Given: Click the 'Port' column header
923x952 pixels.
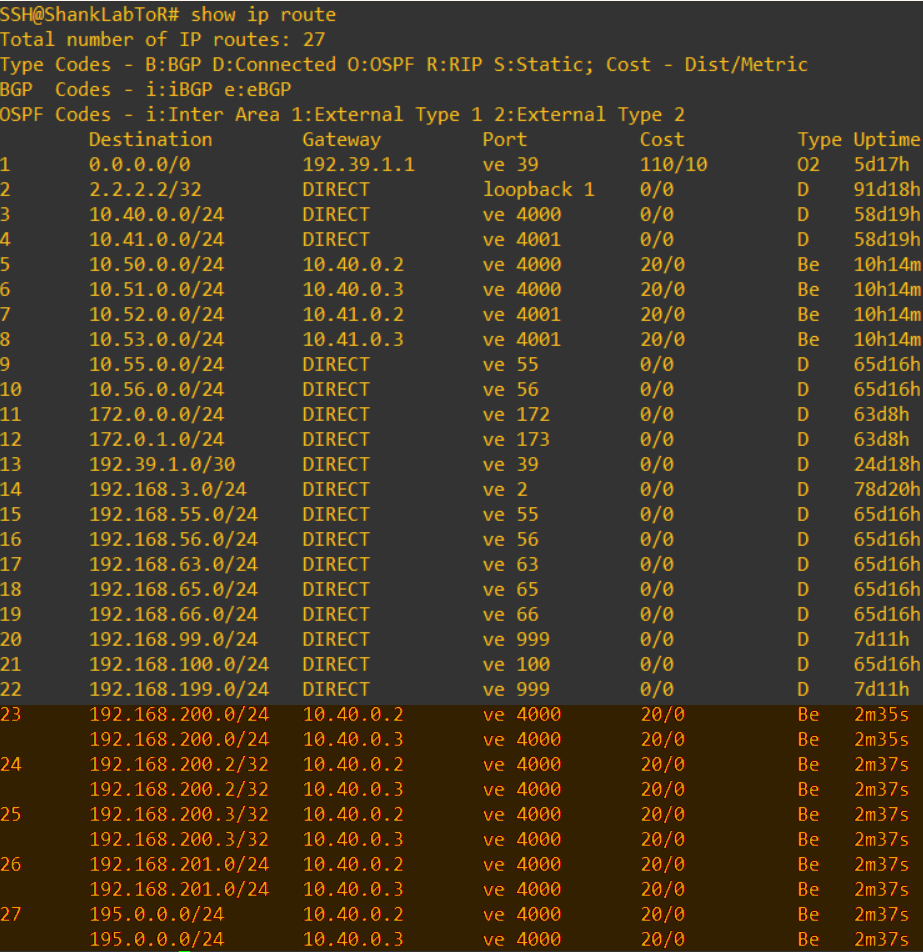Looking at the screenshot, I should 505,139.
